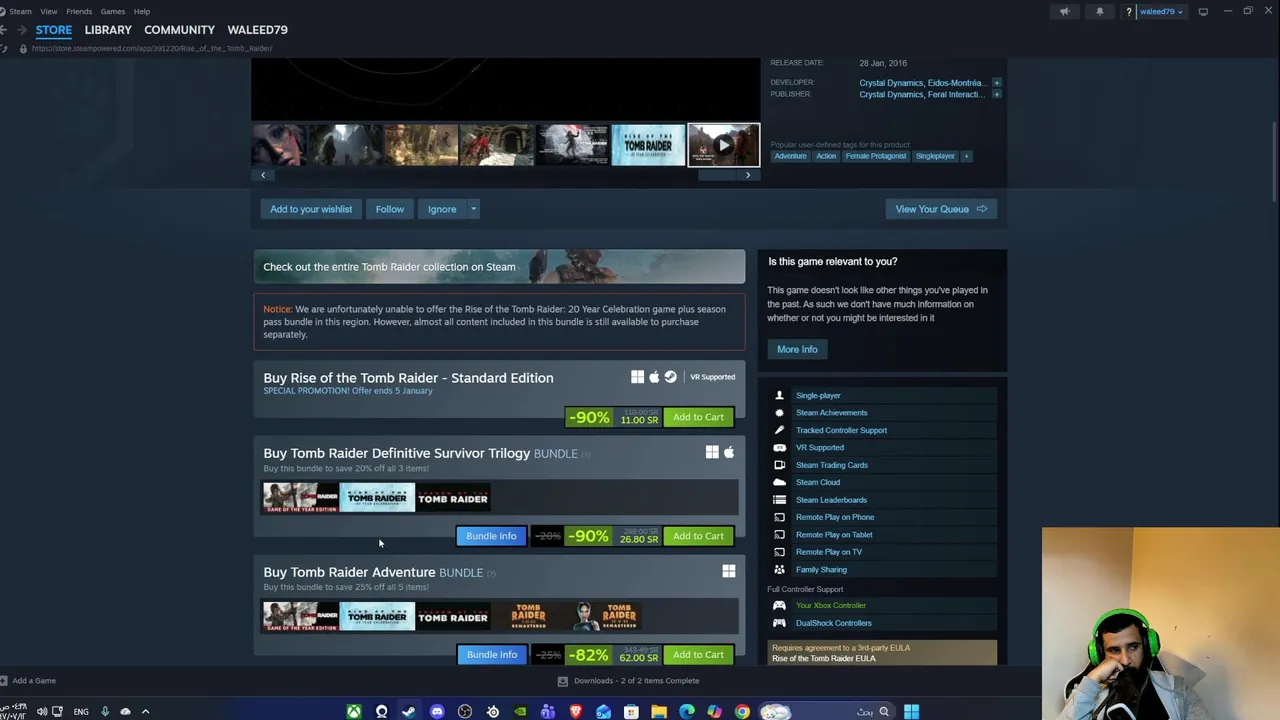
Task: Open the waleed79 account dropdown
Action: pyautogui.click(x=1161, y=12)
